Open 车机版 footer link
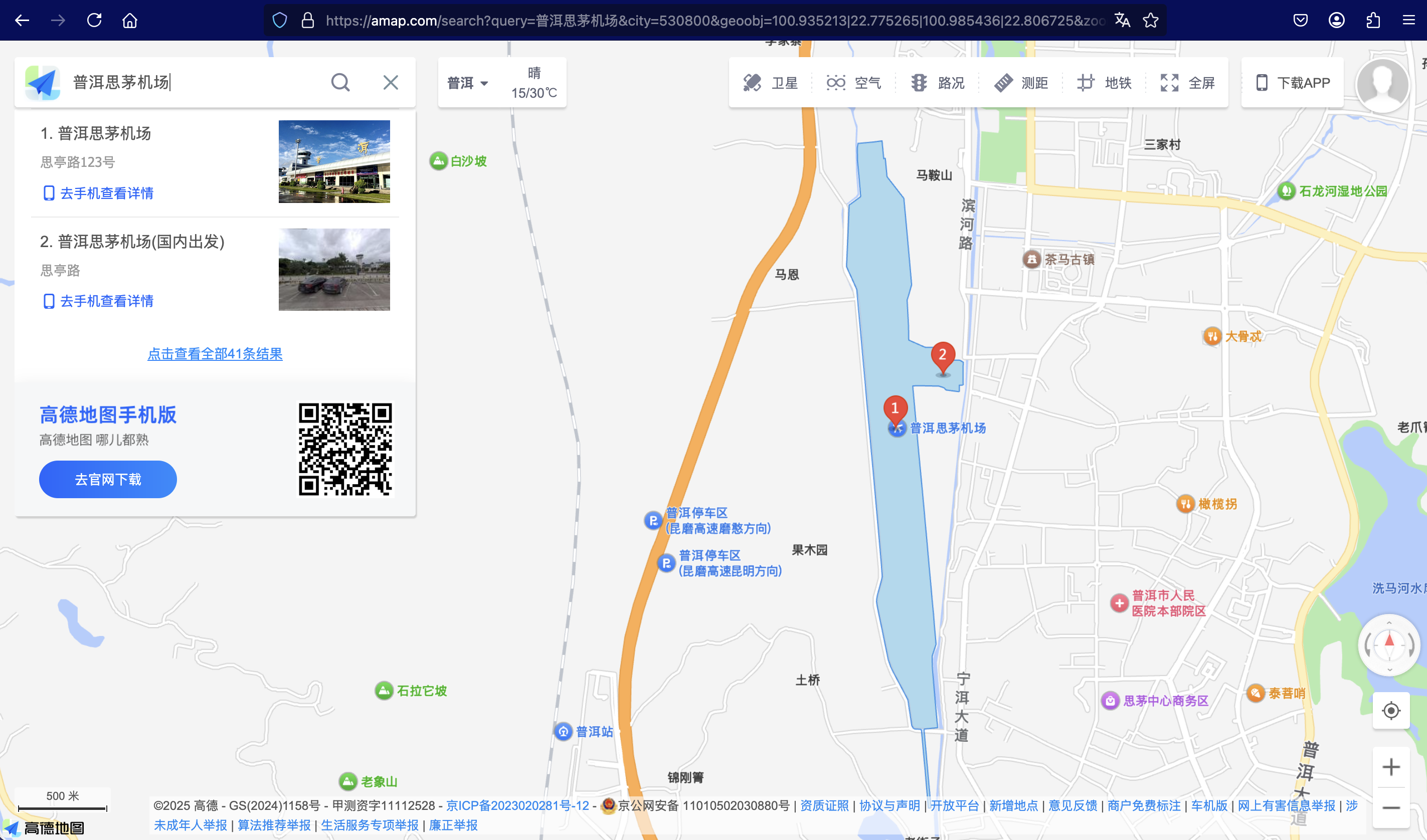Image resolution: width=1427 pixels, height=840 pixels. (x=1209, y=805)
